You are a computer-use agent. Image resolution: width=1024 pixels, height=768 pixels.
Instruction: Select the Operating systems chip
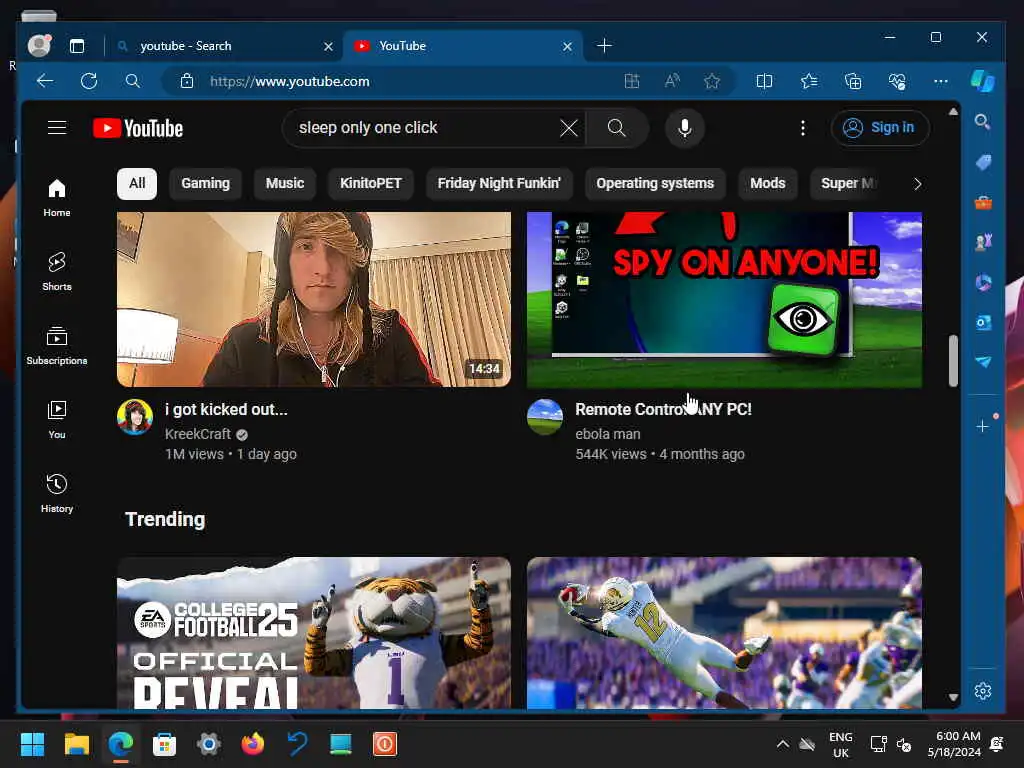click(x=655, y=184)
